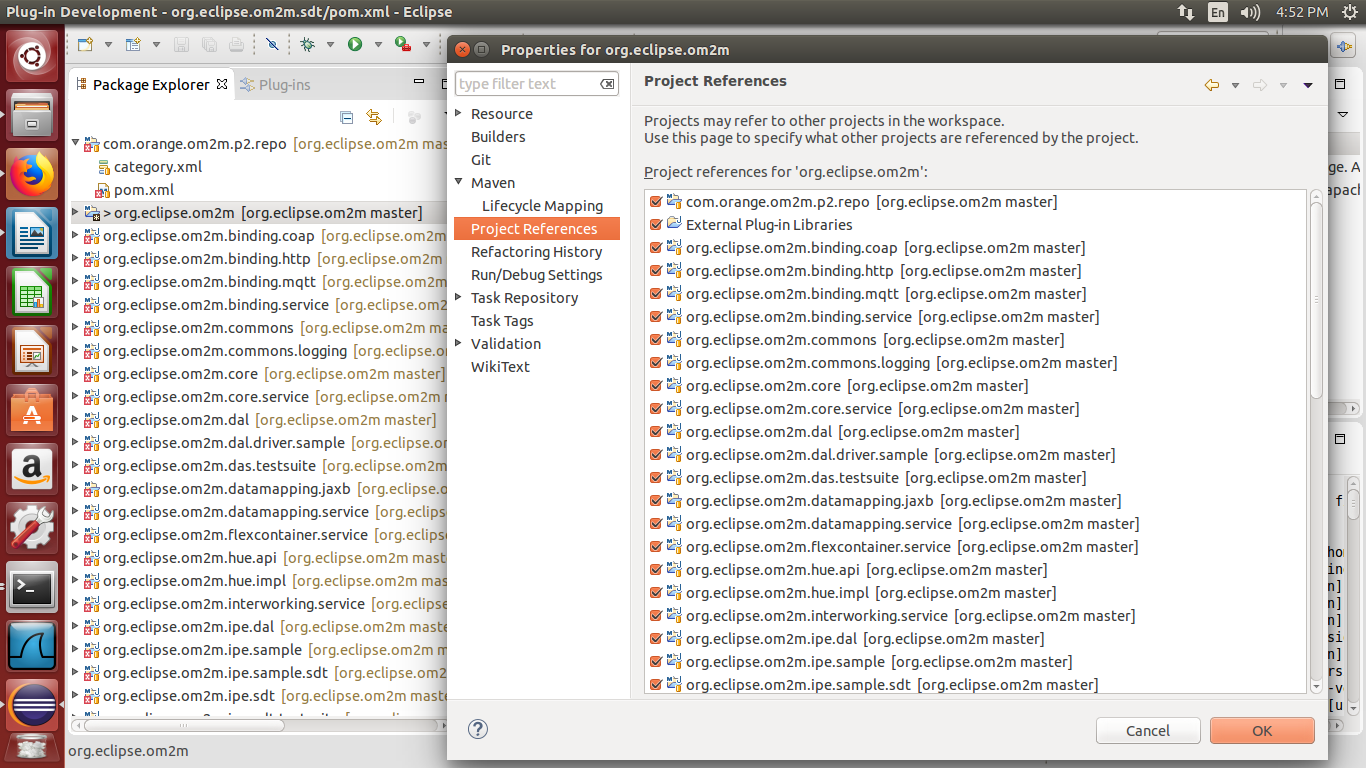Uncheck org.eclipse.om2m.hue.api reference
1366x768 pixels.
[x=656, y=570]
